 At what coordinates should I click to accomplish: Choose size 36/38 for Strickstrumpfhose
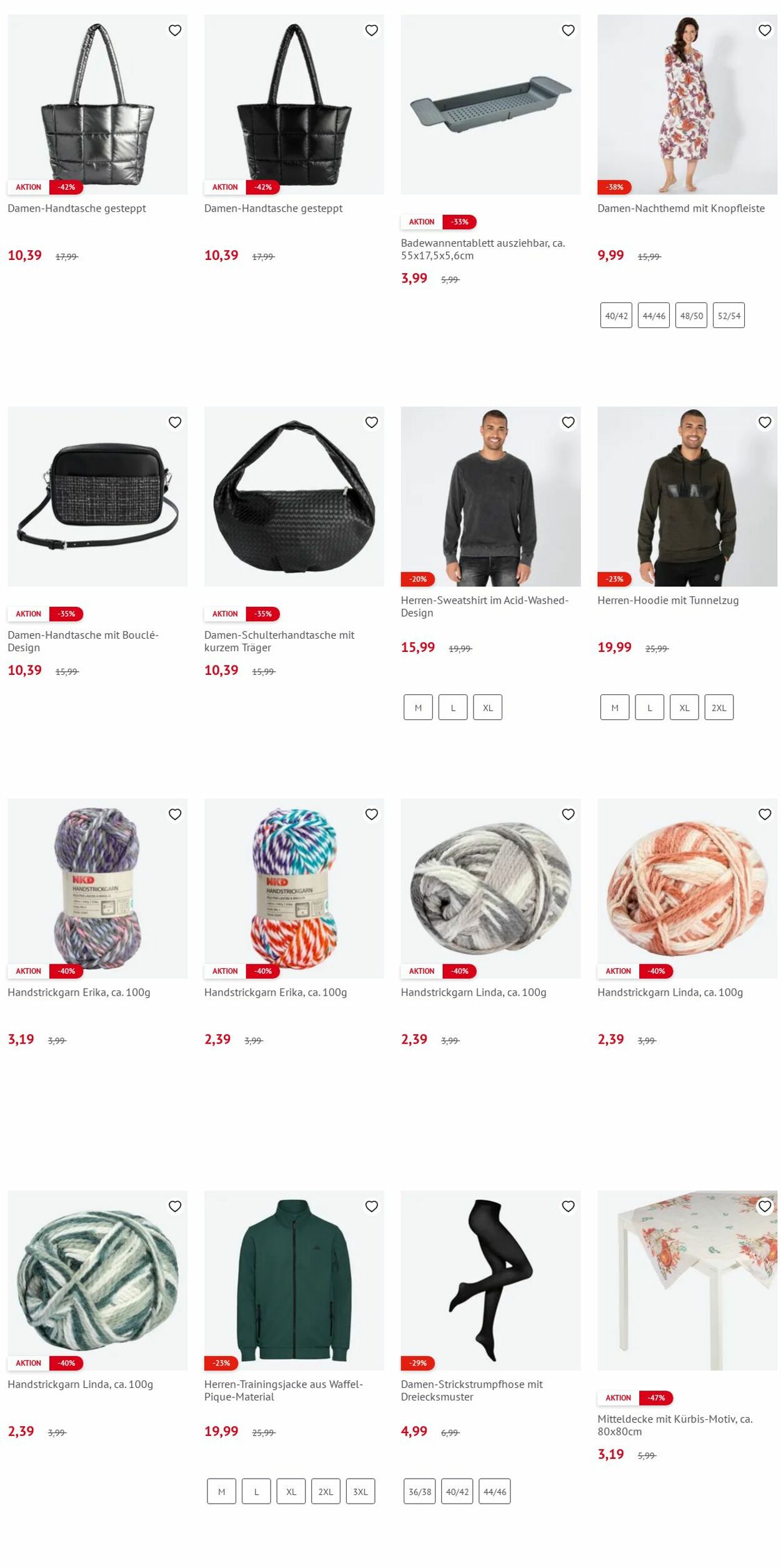[420, 1491]
